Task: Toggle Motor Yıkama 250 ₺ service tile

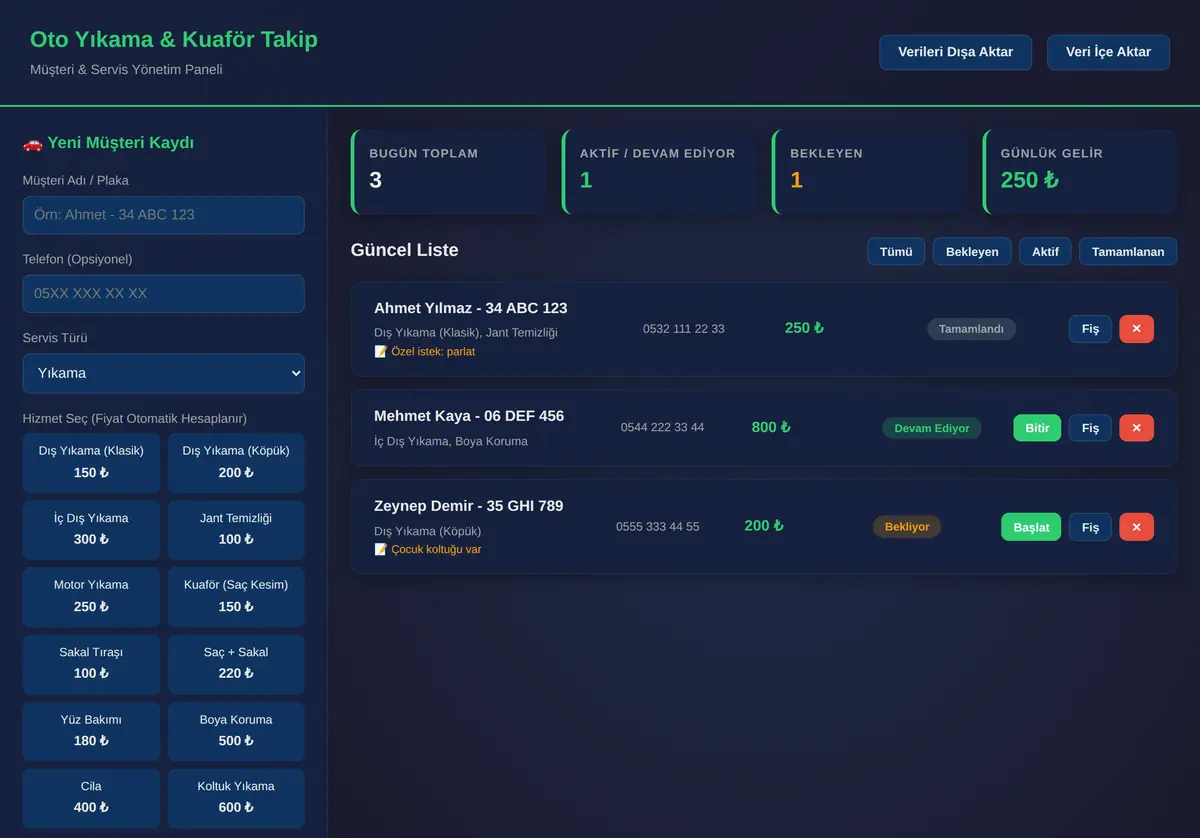Action: pos(91,596)
